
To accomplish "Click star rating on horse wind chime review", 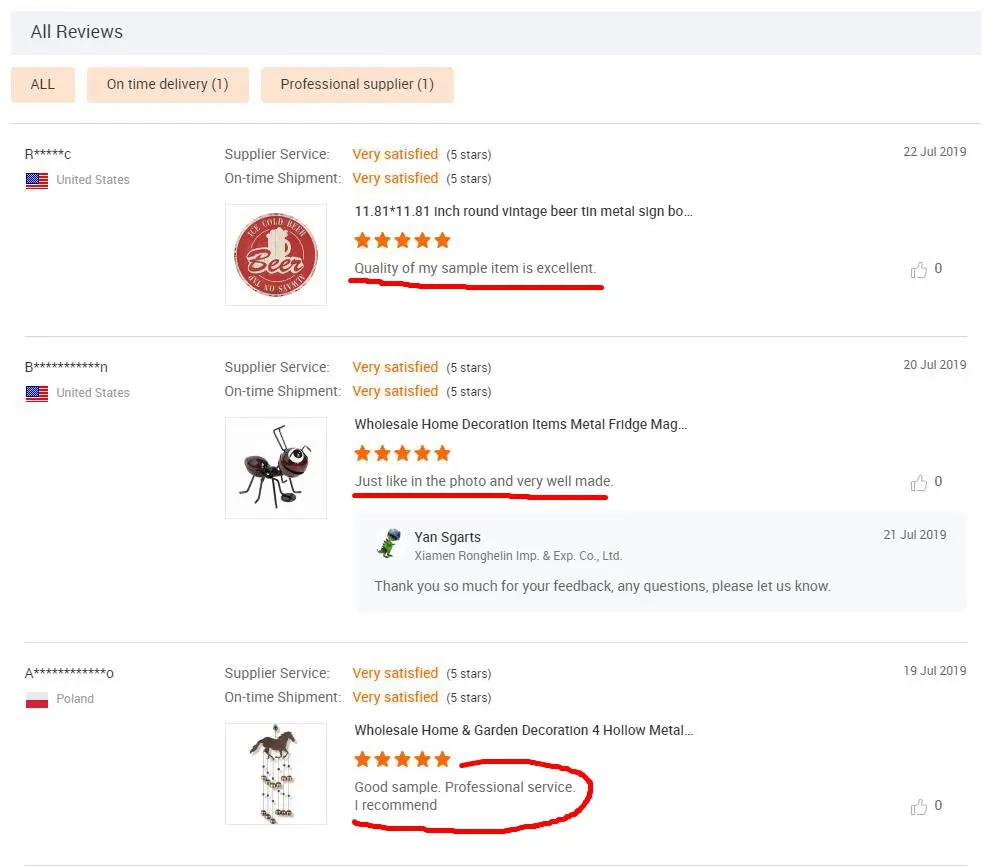I will click(x=402, y=760).
